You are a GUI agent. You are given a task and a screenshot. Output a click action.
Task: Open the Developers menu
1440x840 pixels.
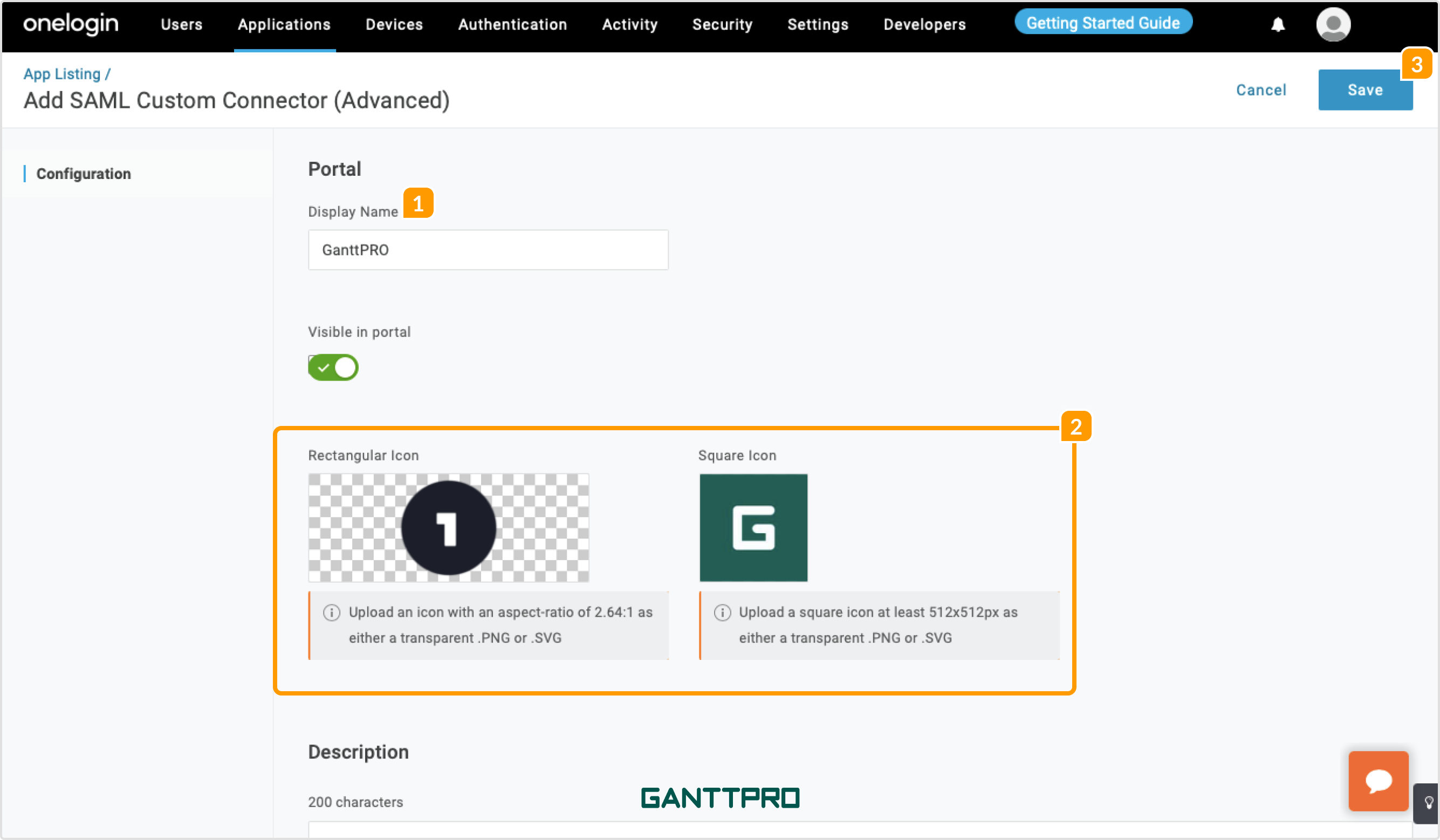click(924, 25)
